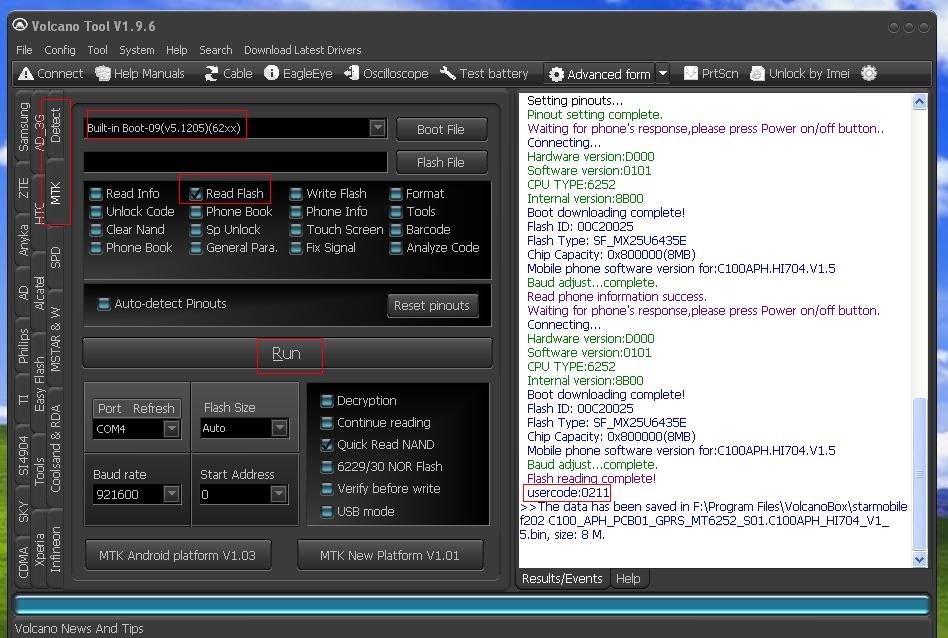This screenshot has width=948, height=638.
Task: Toggle Auto-detect Pinouts checkbox
Action: [x=104, y=304]
